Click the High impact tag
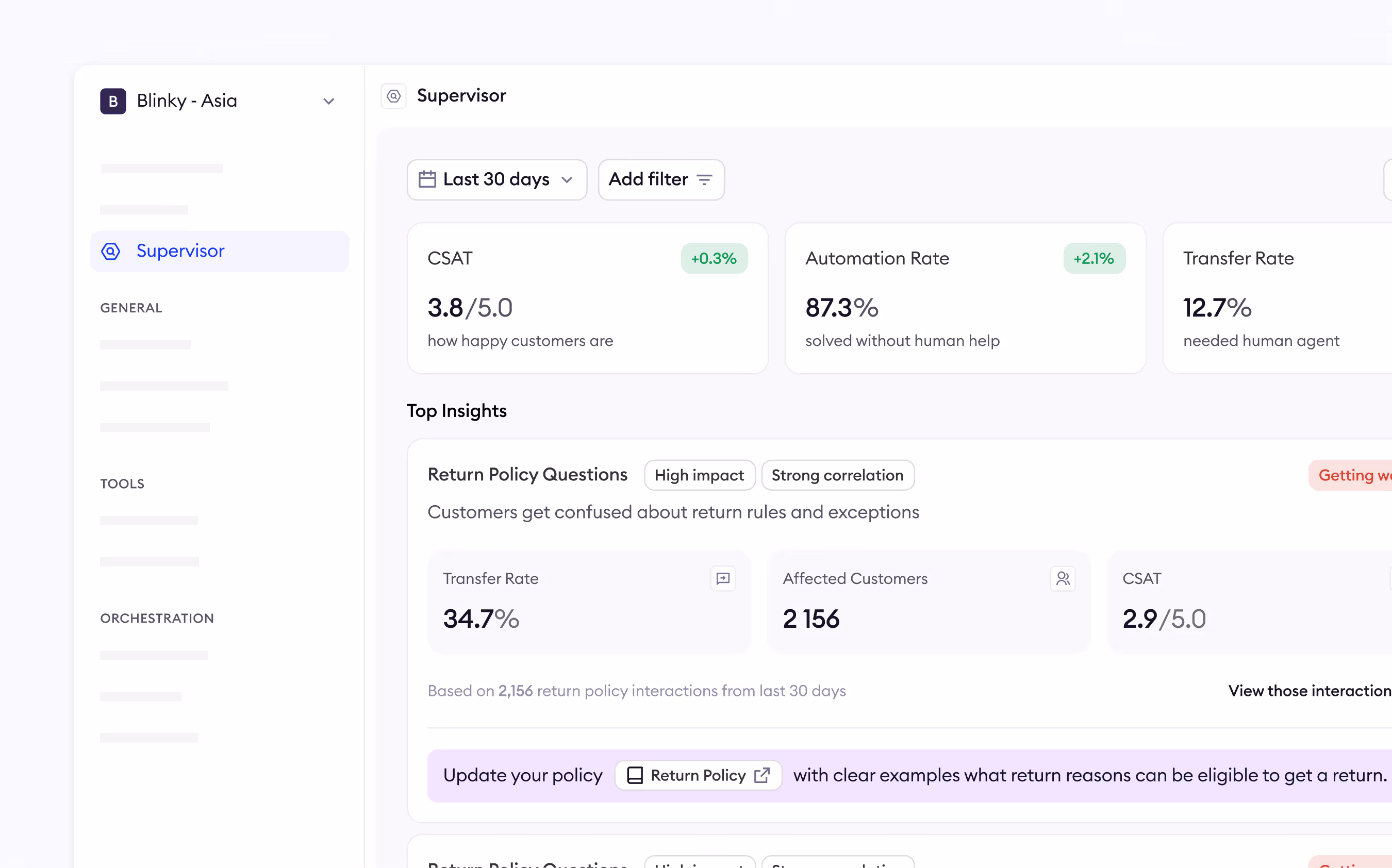Image resolution: width=1392 pixels, height=868 pixels. coord(699,475)
